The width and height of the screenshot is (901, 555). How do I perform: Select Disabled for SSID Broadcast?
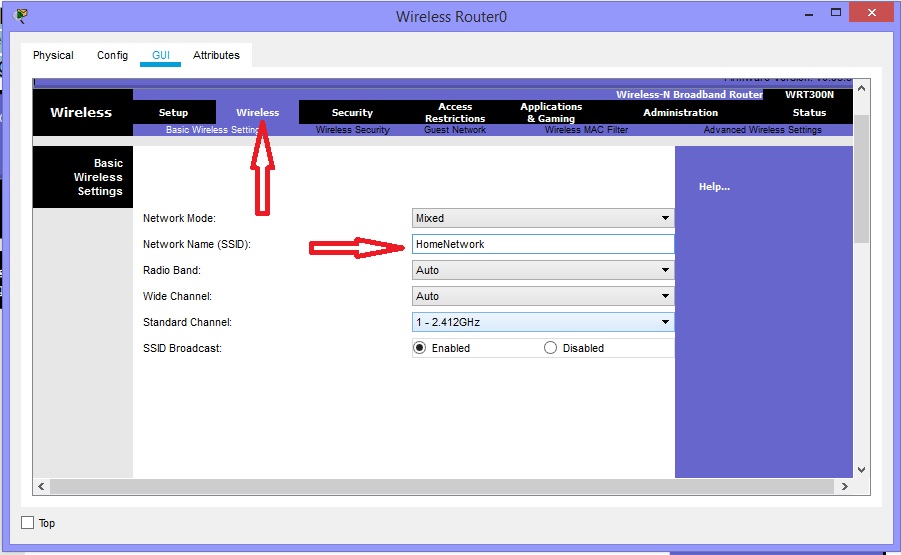pyautogui.click(x=550, y=348)
